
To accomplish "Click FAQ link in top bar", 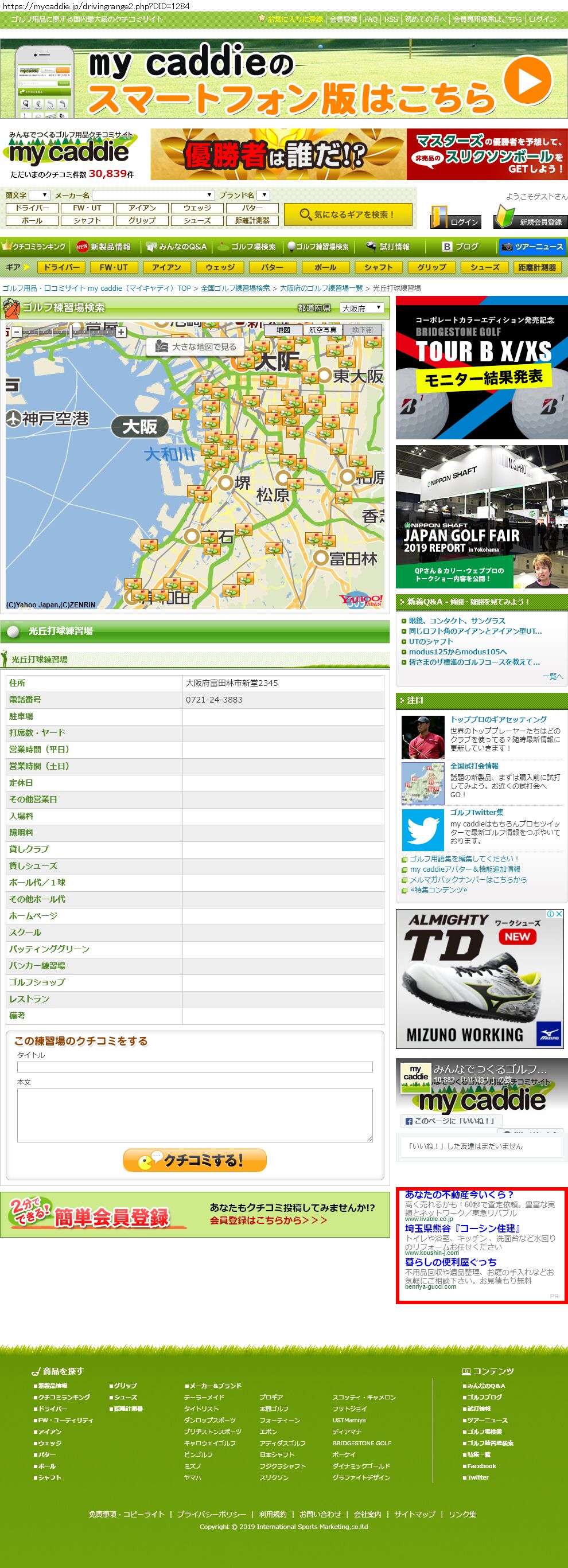I will coord(371,19).
